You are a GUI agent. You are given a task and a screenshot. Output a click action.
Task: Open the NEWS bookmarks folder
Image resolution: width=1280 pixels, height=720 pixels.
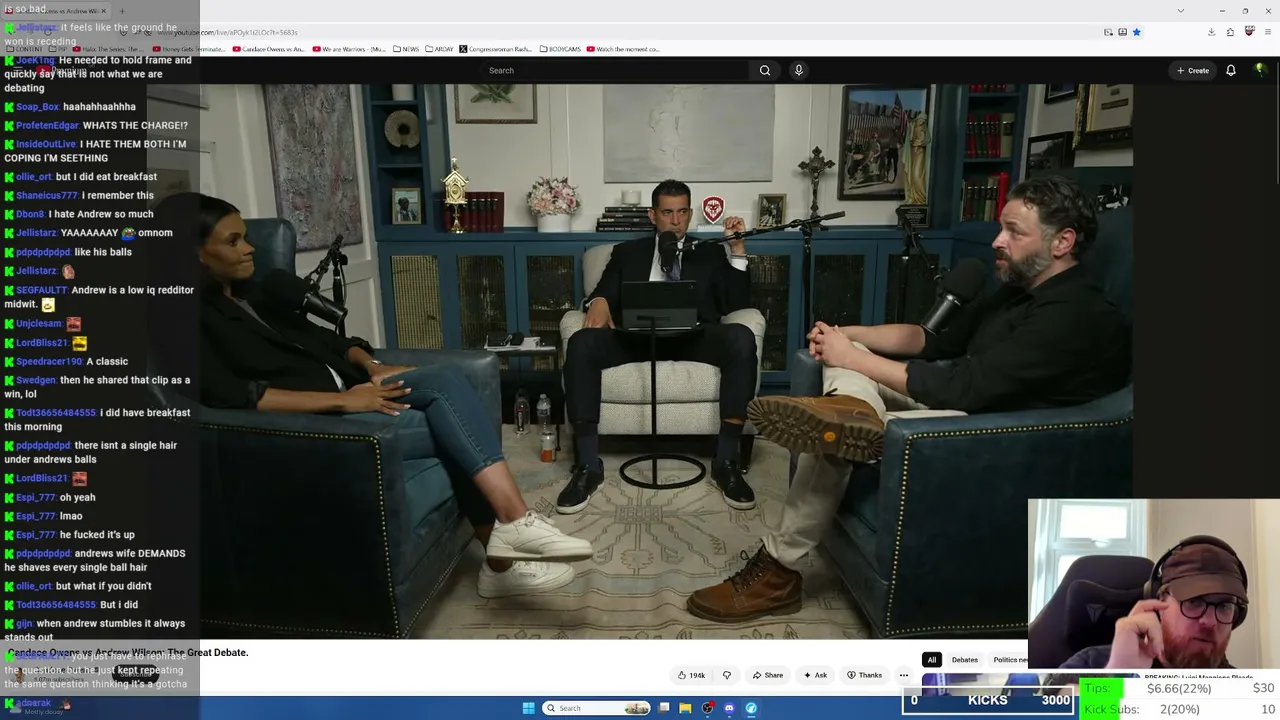[406, 49]
